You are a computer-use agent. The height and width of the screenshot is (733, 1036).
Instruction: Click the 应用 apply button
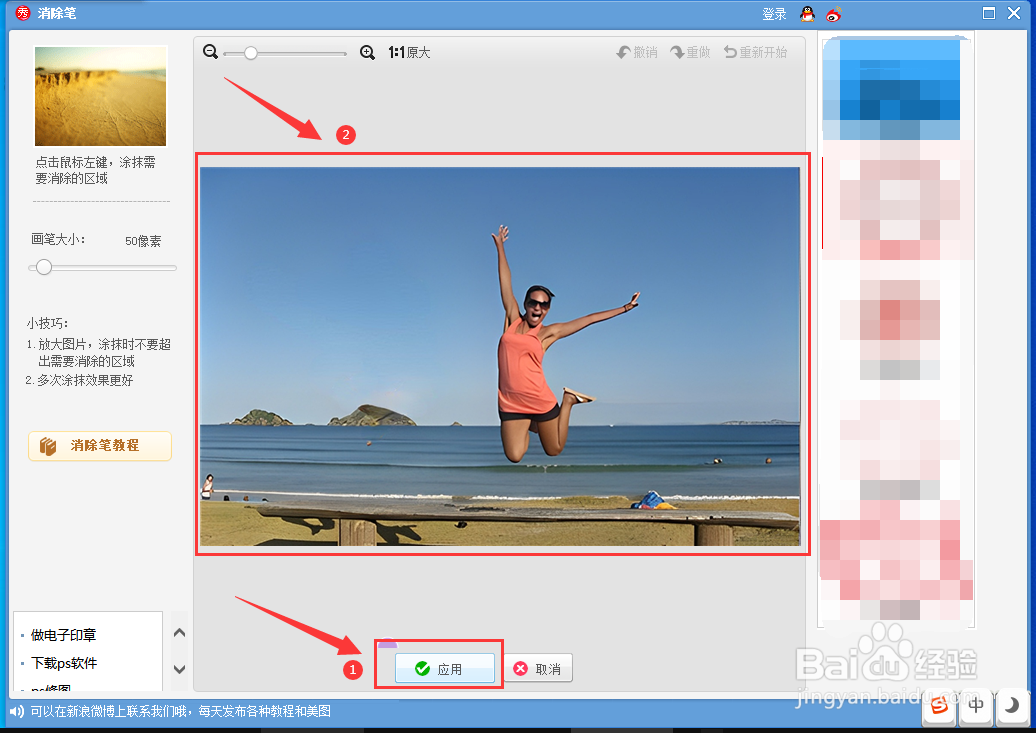445,669
